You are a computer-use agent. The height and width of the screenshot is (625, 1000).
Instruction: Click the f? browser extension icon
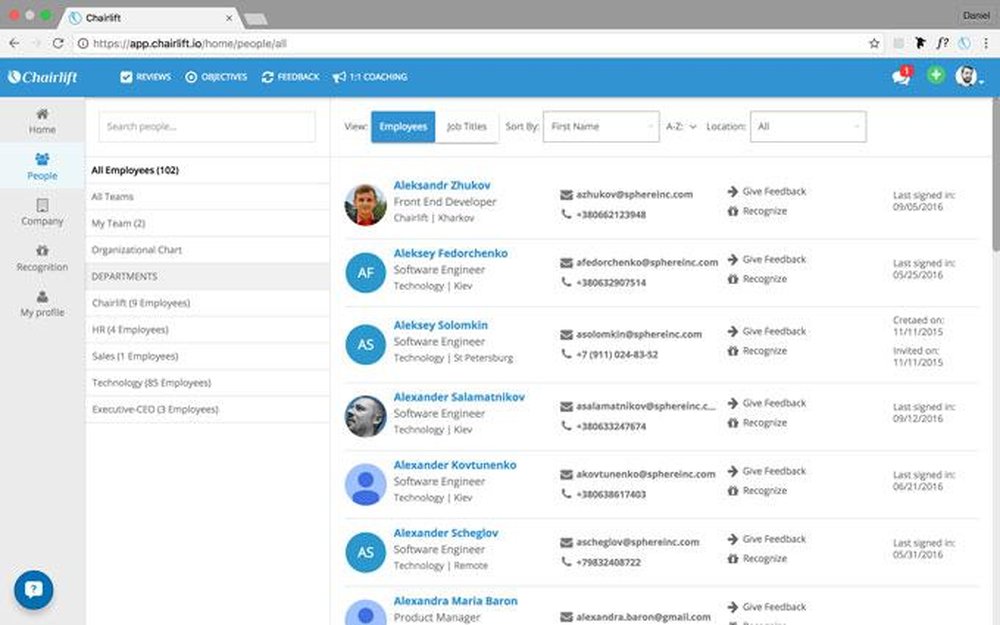click(942, 43)
